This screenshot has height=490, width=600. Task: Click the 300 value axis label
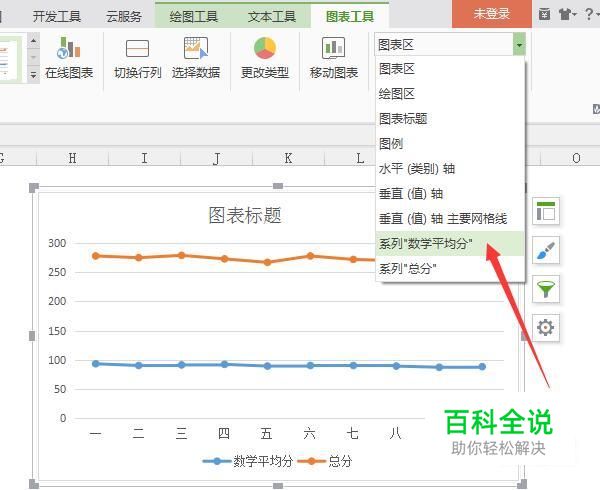(x=57, y=243)
